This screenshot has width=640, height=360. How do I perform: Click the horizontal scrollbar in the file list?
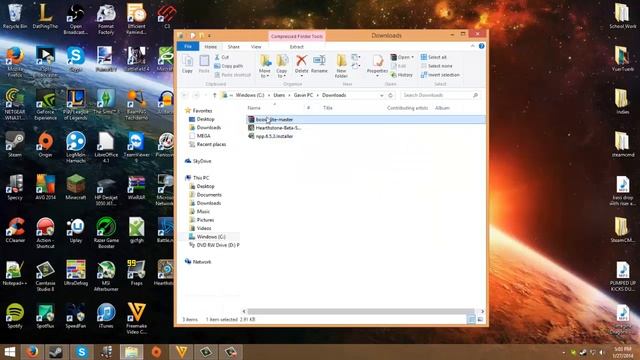tap(361, 311)
